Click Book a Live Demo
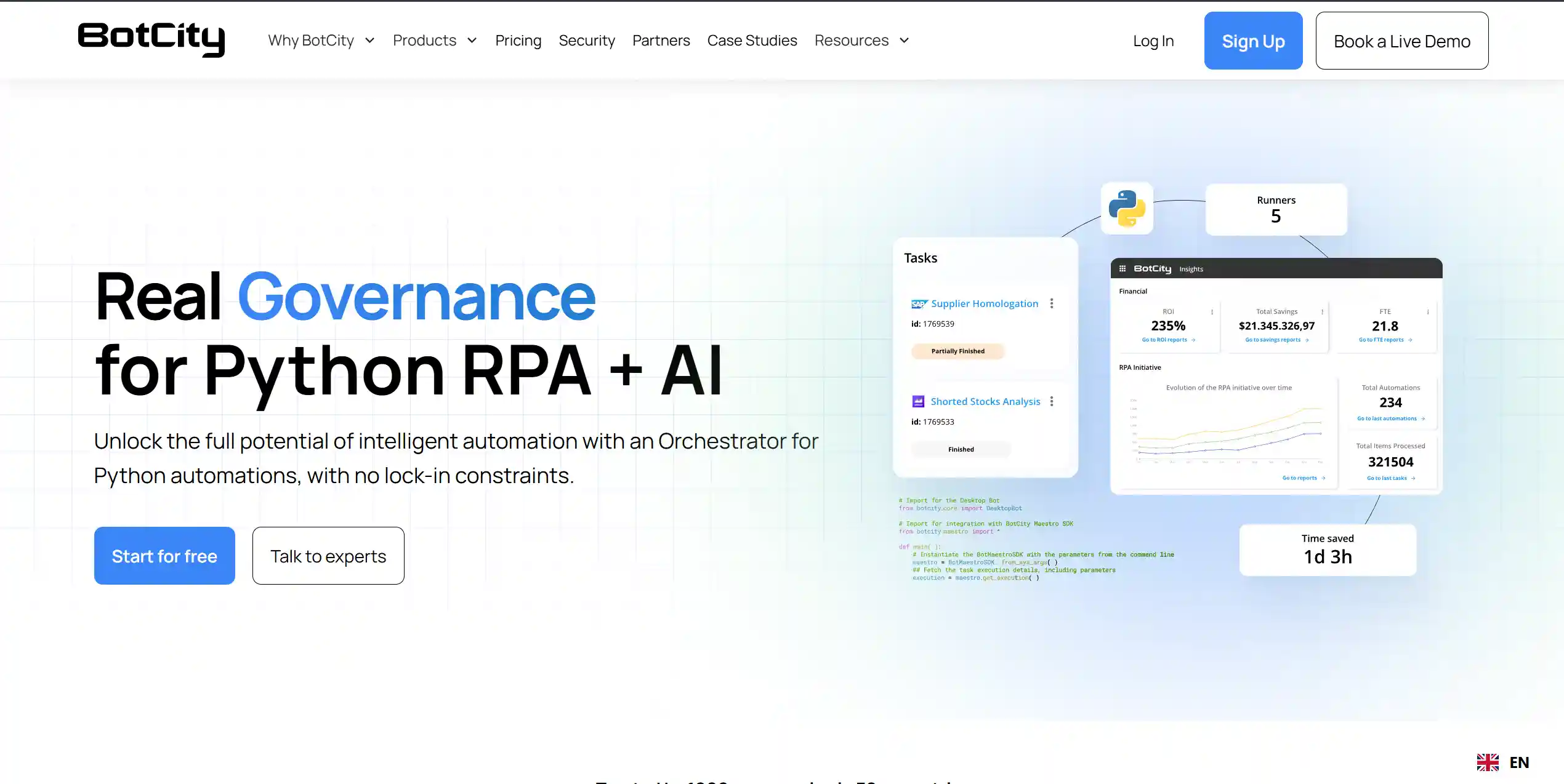Viewport: 1564px width, 784px height. [1401, 41]
